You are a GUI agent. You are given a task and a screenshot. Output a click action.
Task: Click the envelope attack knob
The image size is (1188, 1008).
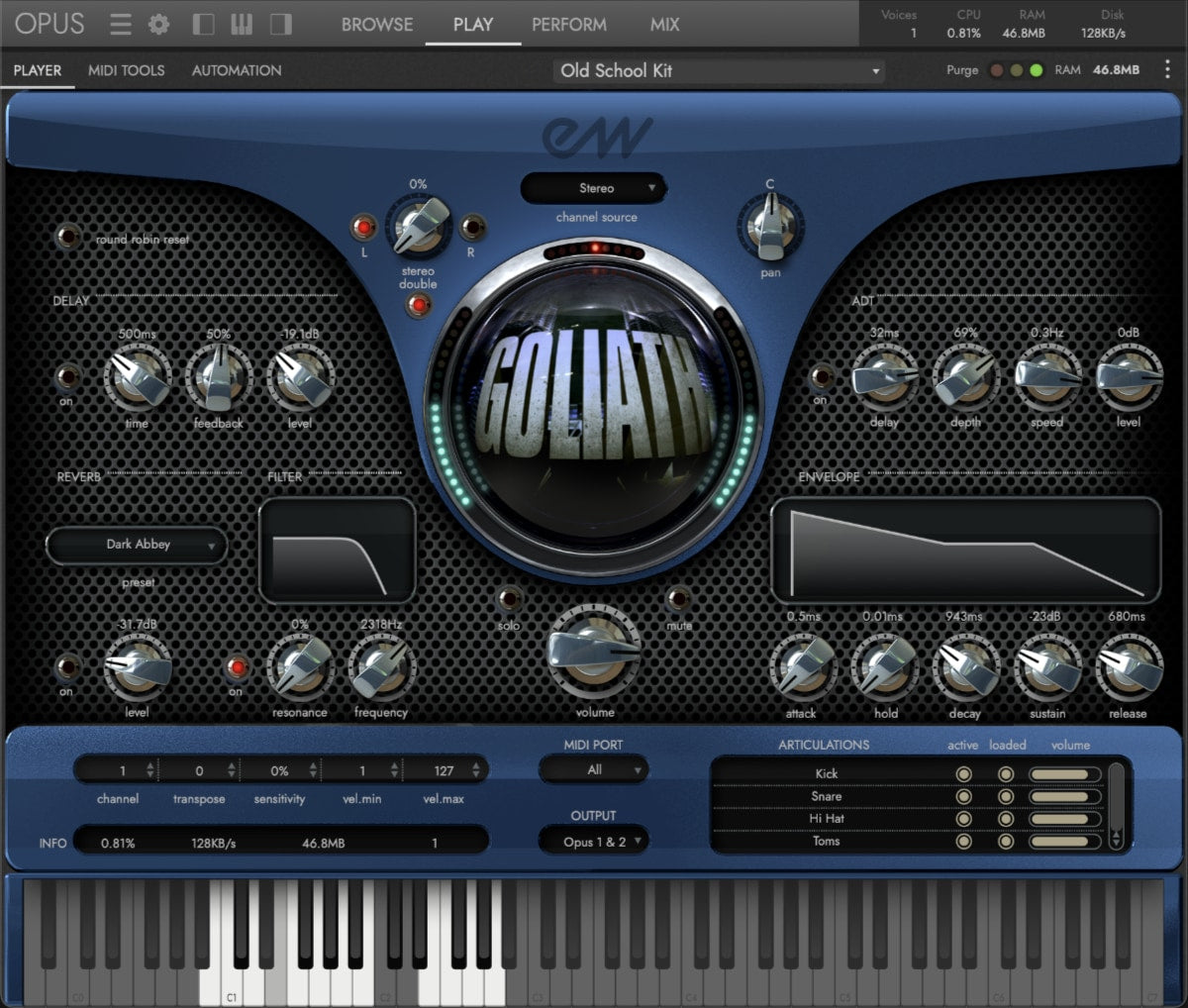pos(803,666)
